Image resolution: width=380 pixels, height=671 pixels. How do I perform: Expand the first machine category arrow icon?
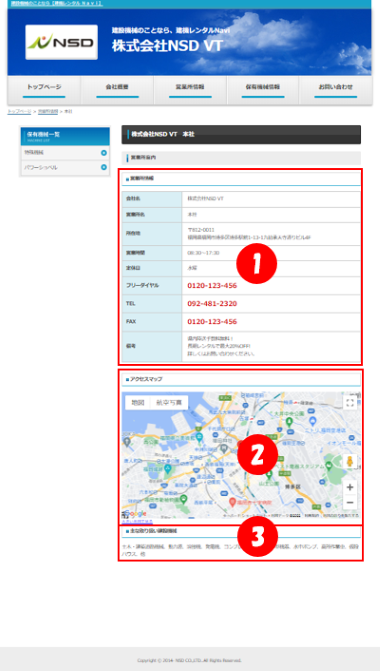(104, 153)
